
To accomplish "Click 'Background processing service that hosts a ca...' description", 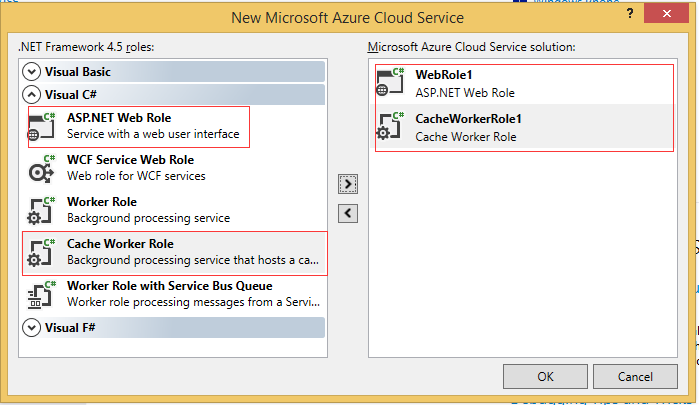I will pos(193,260).
